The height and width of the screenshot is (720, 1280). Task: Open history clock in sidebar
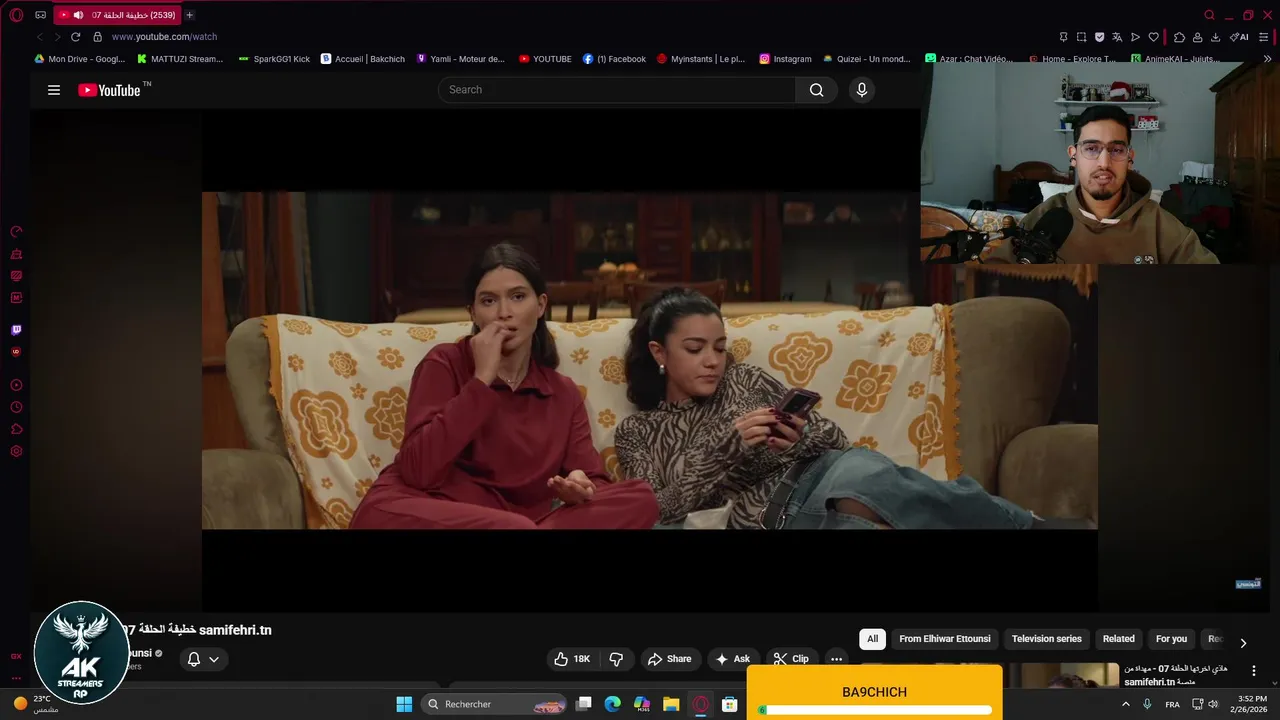coord(16,407)
